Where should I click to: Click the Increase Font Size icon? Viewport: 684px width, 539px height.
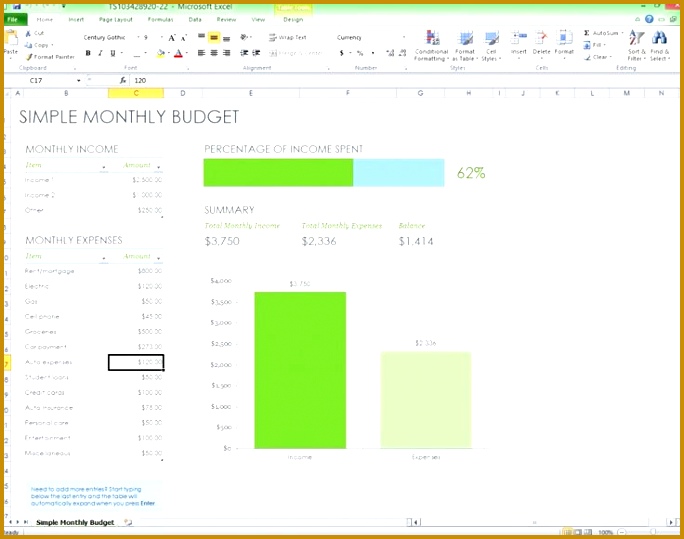(x=172, y=38)
